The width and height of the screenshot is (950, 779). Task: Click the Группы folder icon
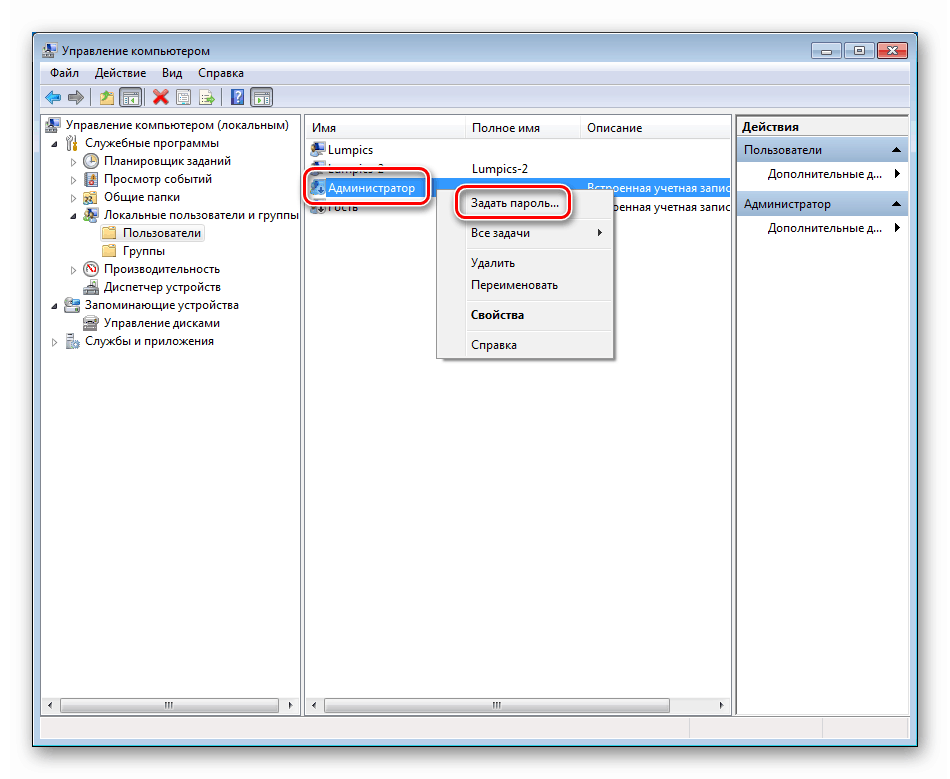click(109, 251)
